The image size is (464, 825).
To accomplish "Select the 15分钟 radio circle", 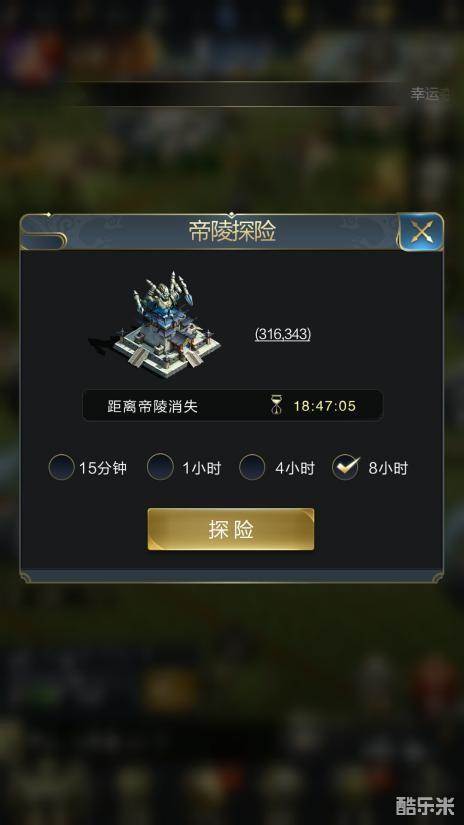I will 62,467.
